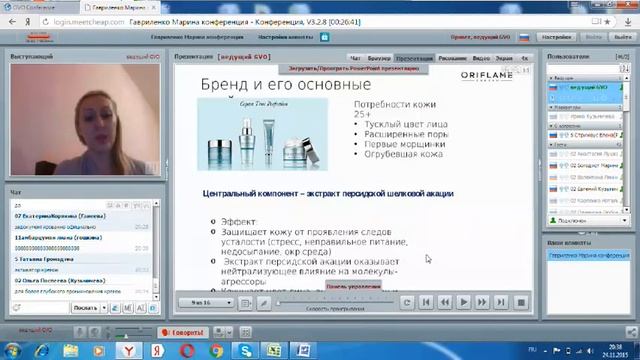Image resolution: width=640 pixels, height=360 pixels.
Task: Open the Windows Start menu
Action: (x=12, y=351)
